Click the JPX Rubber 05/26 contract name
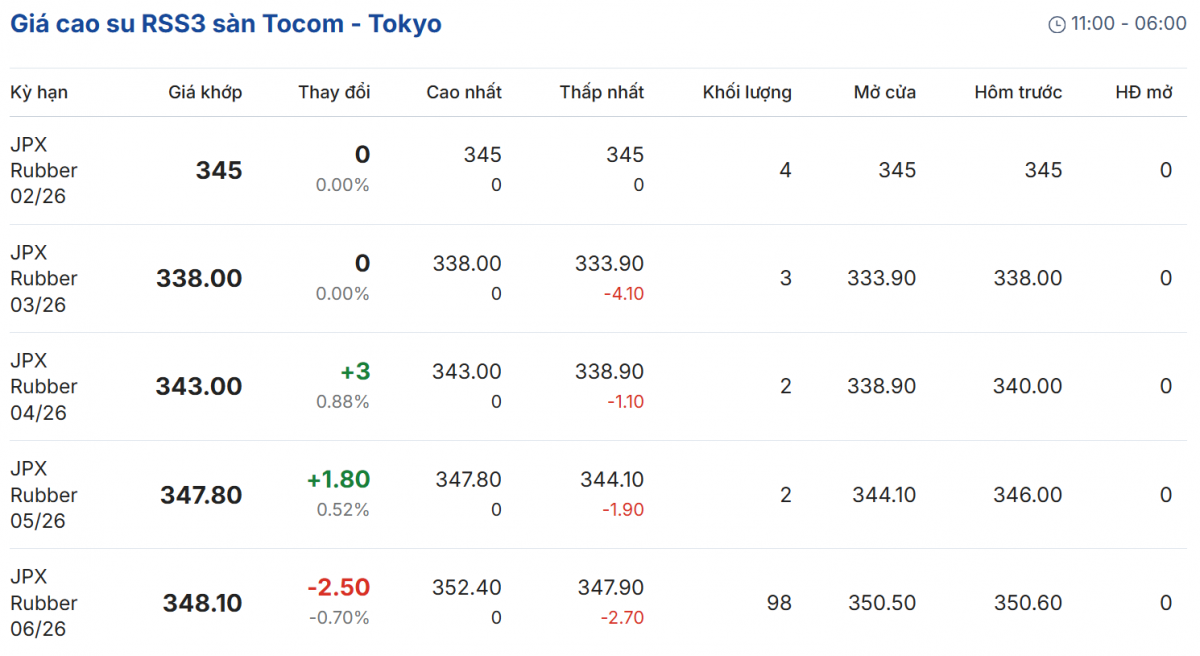This screenshot has width=1200, height=656. click(x=44, y=494)
